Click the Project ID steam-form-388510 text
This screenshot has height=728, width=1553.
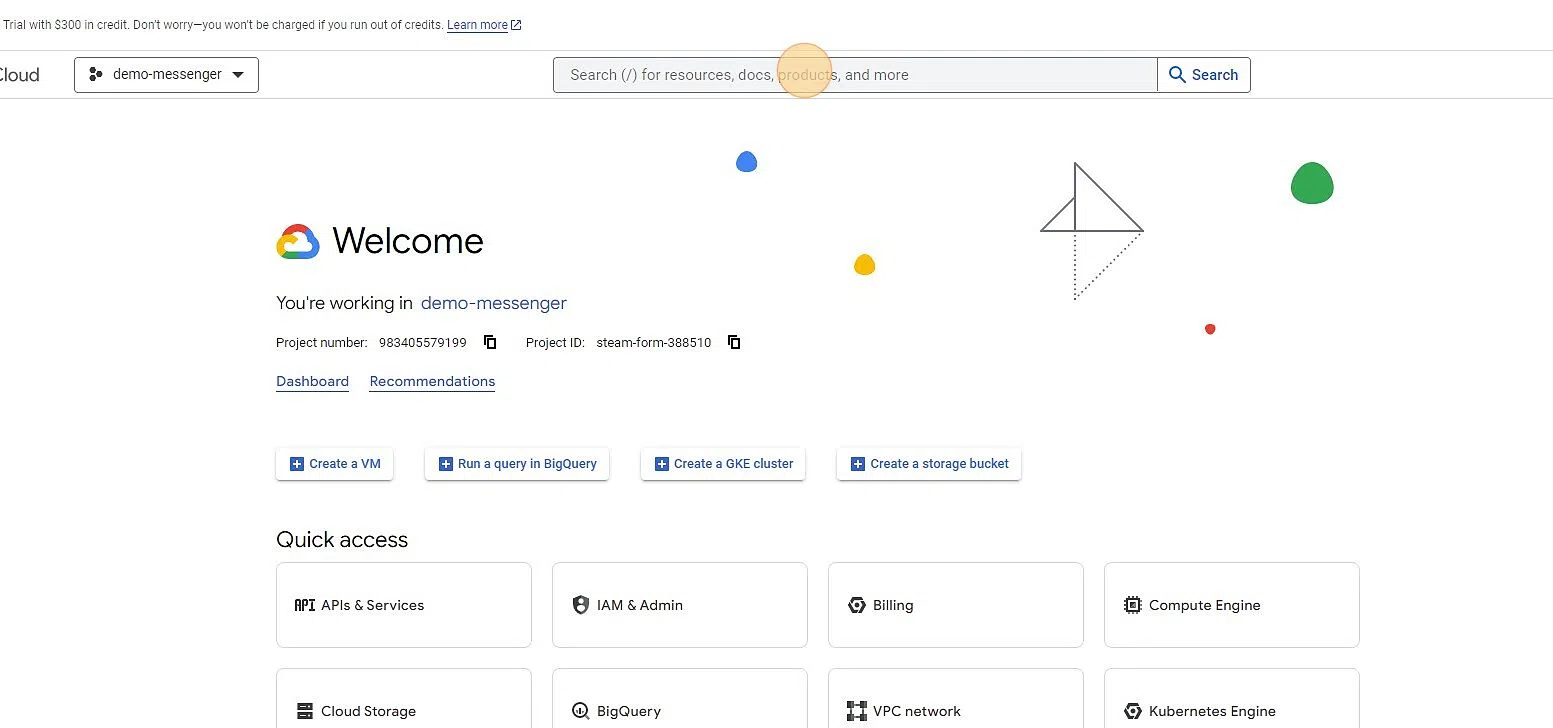(x=654, y=342)
